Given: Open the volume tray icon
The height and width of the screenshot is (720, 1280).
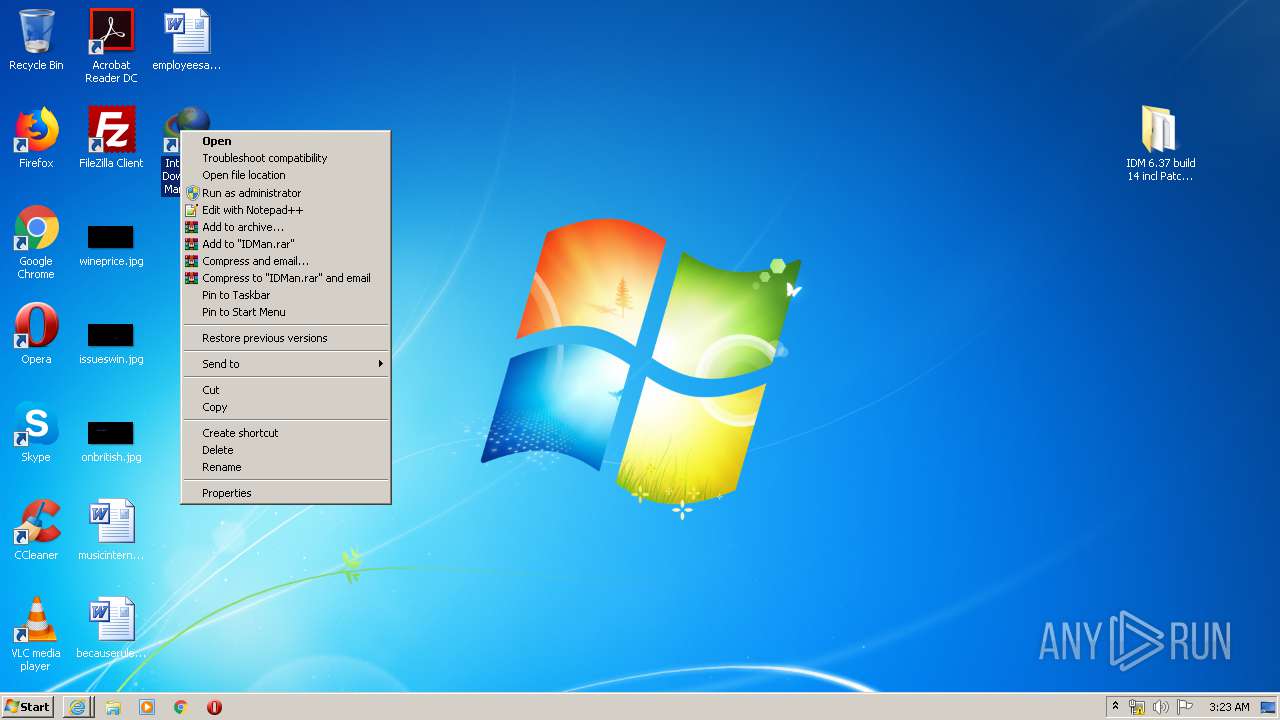Looking at the screenshot, I should coord(1160,707).
